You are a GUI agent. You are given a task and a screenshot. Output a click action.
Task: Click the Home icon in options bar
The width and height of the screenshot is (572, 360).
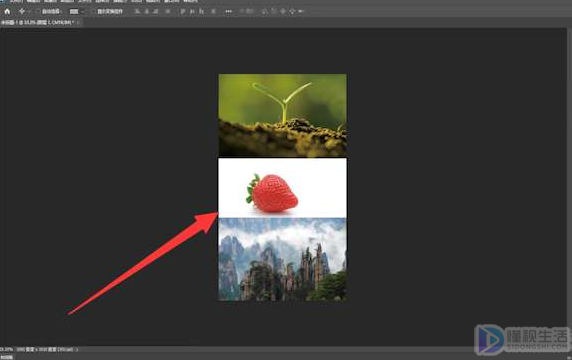pyautogui.click(x=7, y=11)
